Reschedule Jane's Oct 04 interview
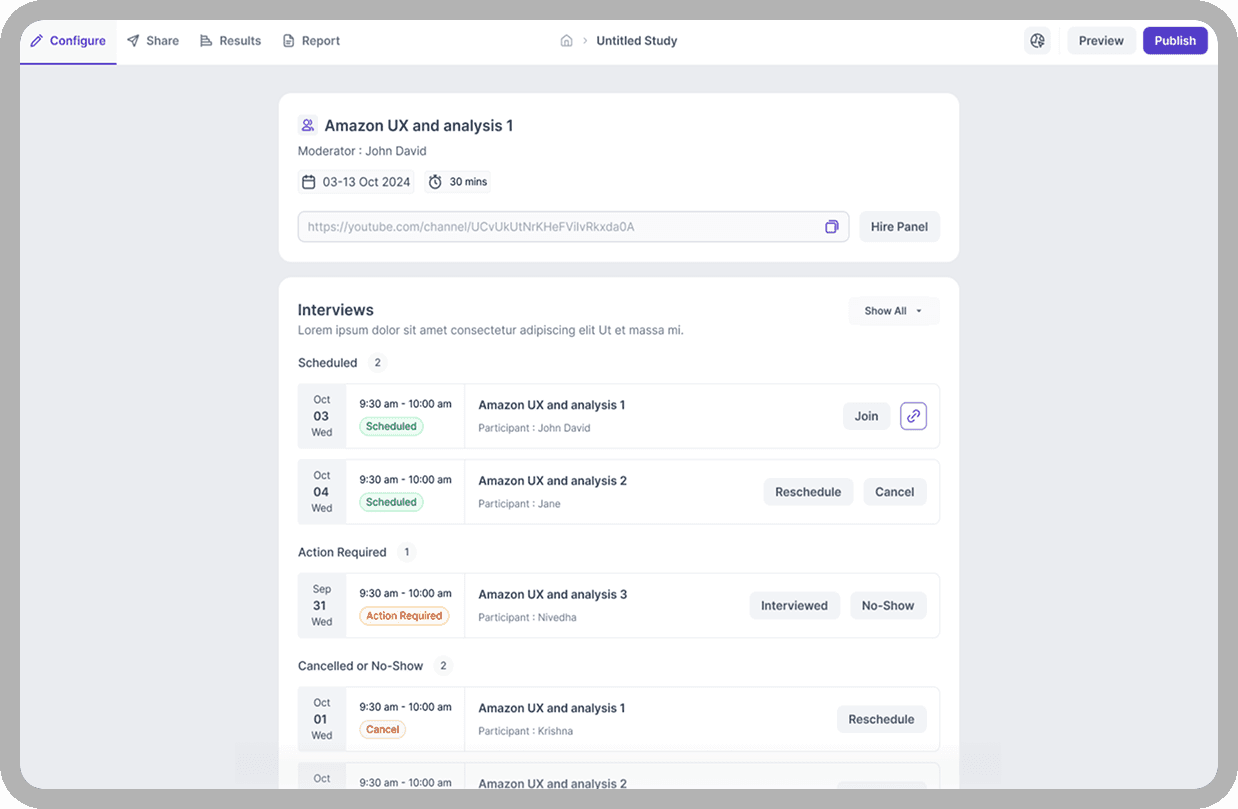This screenshot has width=1238, height=809. click(808, 492)
